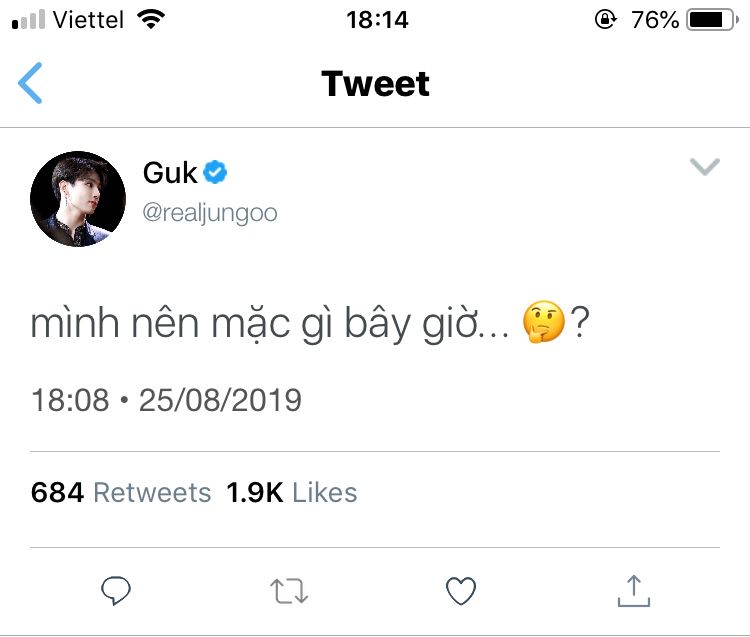Tap the back arrow to leave the tweet
The image size is (750, 637).
point(31,83)
